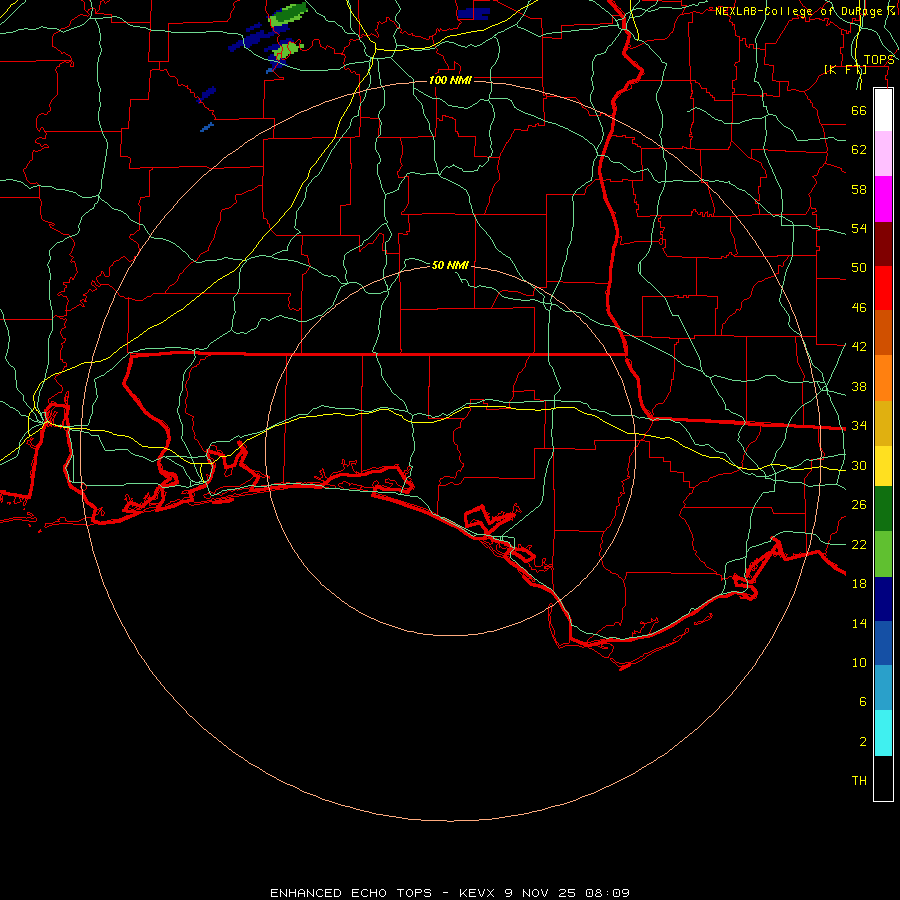
Task: Click the legend value '6'
Action: 863,701
